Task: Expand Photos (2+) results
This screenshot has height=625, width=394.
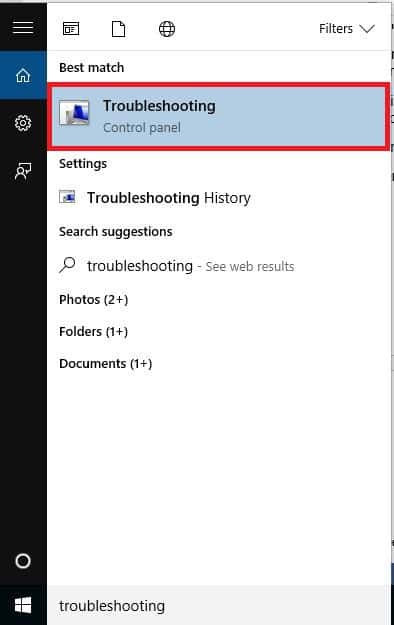Action: coord(94,299)
